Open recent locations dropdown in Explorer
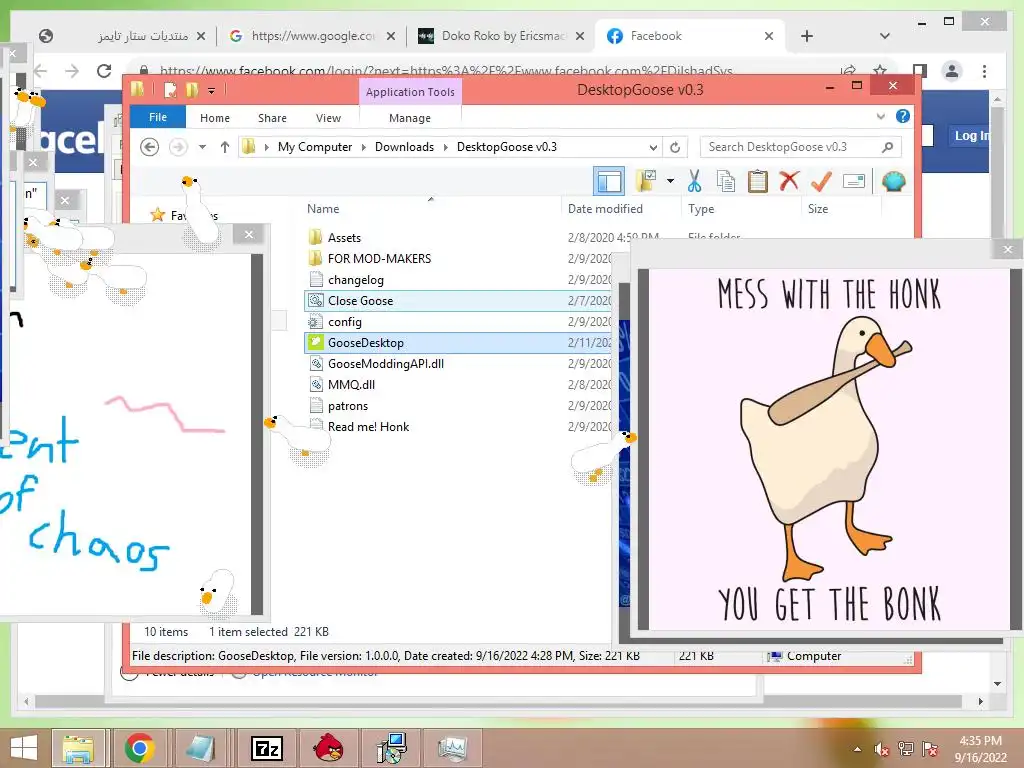Viewport: 1024px width, 768px height. (x=202, y=147)
